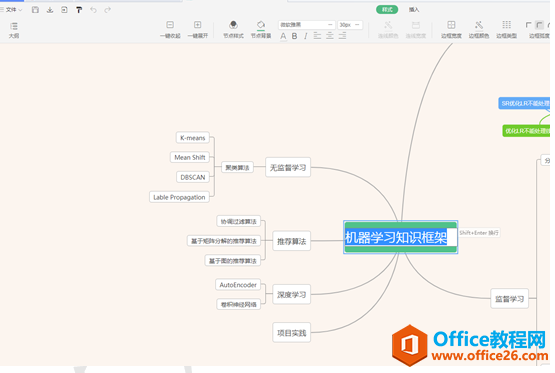
Task: Select the rounded-corner border radius option
Action: point(539,25)
